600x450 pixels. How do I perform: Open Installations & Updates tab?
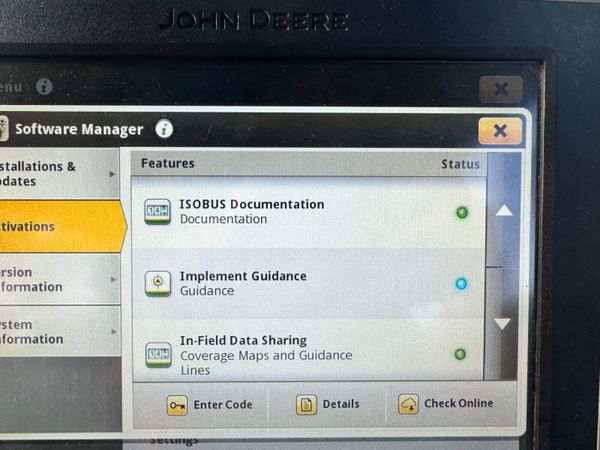[x=60, y=174]
